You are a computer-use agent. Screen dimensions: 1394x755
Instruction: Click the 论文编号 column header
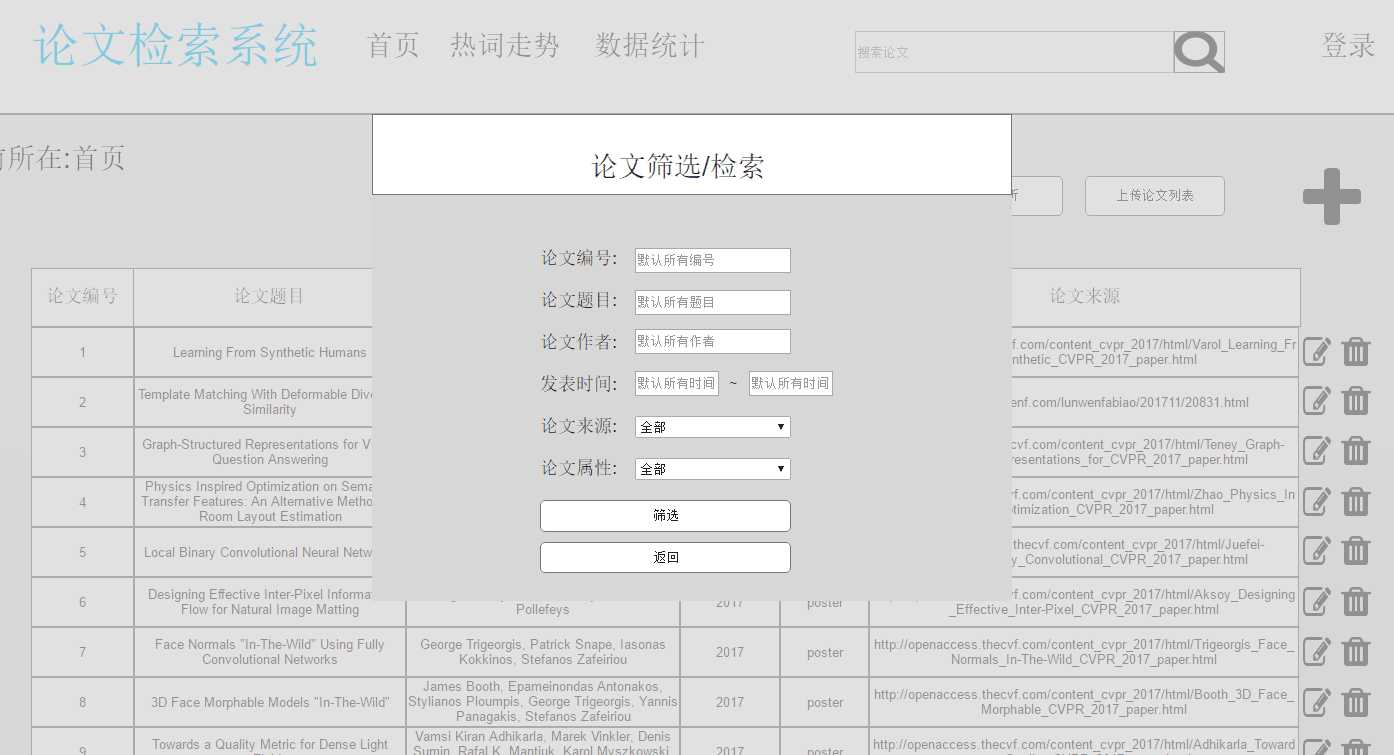click(82, 297)
